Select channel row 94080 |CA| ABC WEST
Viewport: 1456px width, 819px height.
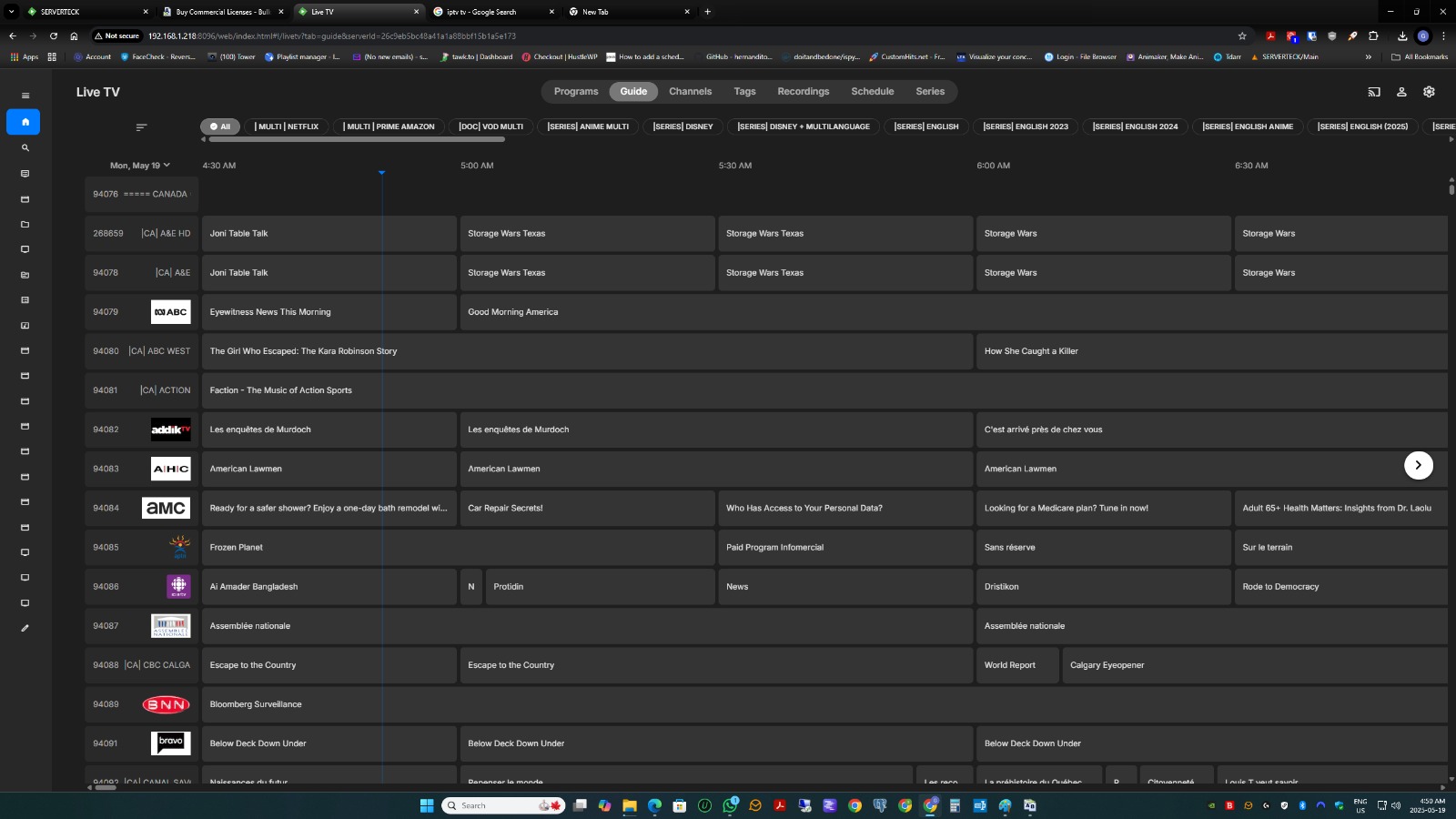[x=142, y=351]
